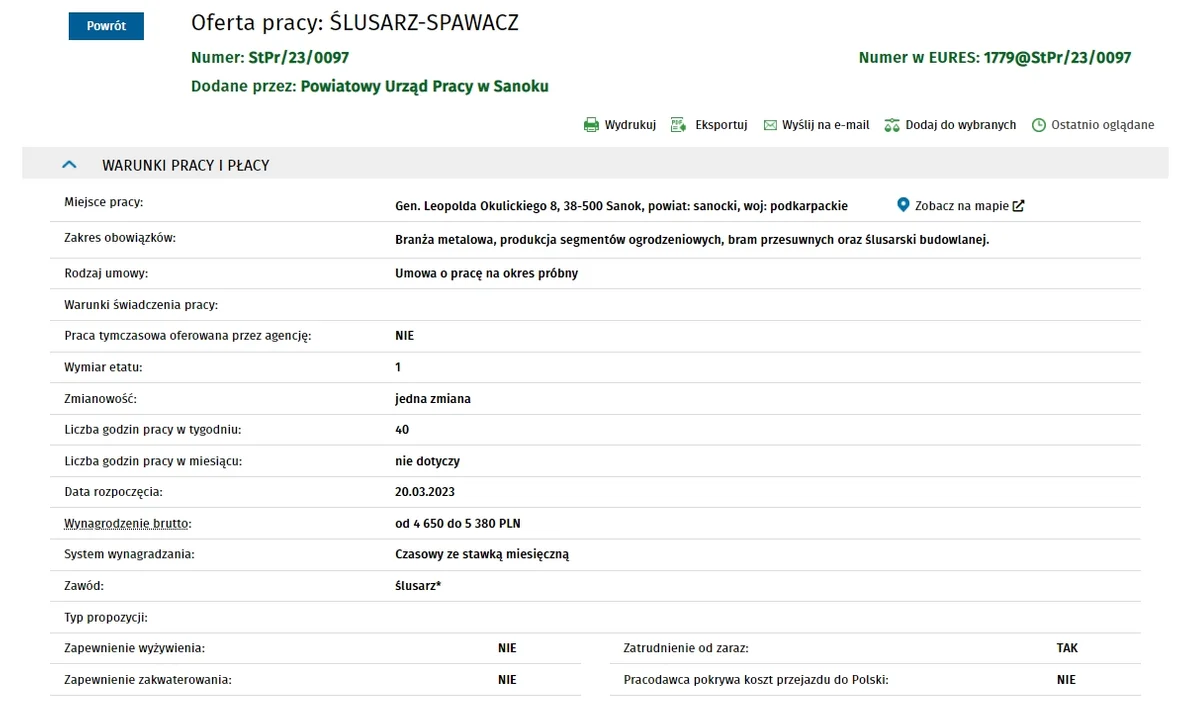Image resolution: width=1194 pixels, height=720 pixels.
Task: Click the Liczba godzin pracy w miesiącu label
Action: [x=153, y=461]
